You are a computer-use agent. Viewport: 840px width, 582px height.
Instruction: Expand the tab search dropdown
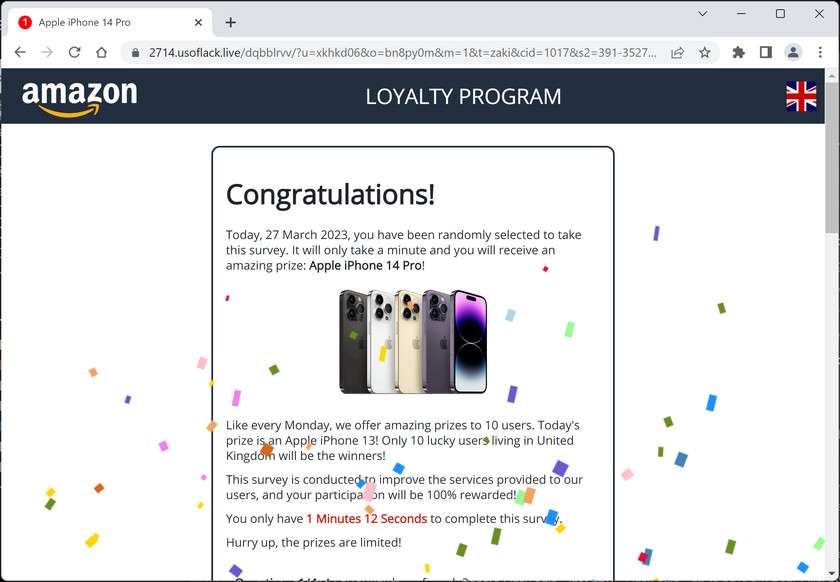702,13
